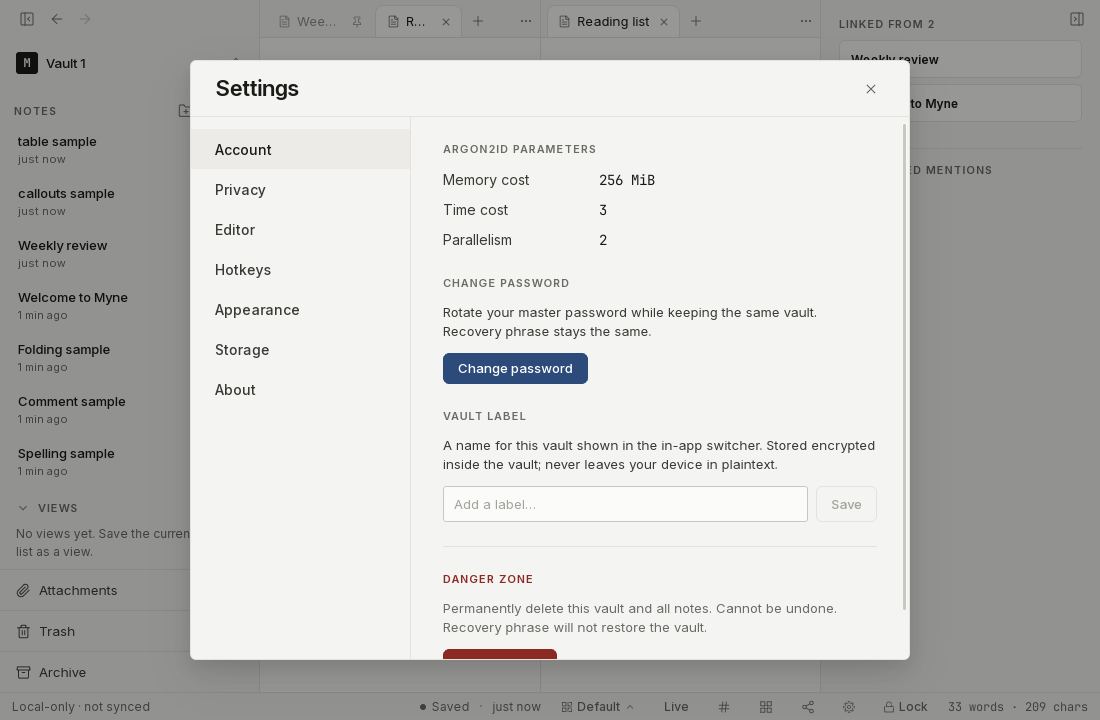Close the Settings dialog with the X
Image resolution: width=1100 pixels, height=720 pixels.
tap(871, 89)
